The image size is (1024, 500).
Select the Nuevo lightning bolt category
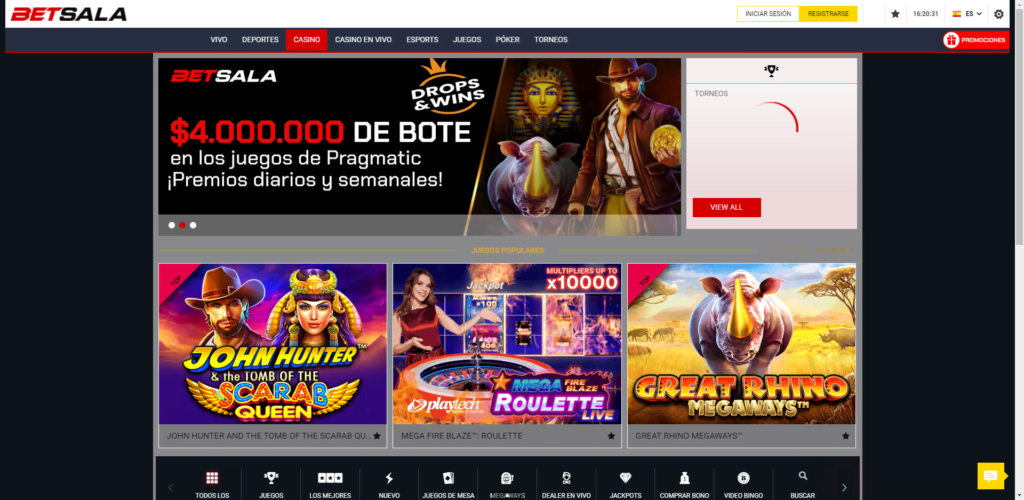click(389, 484)
